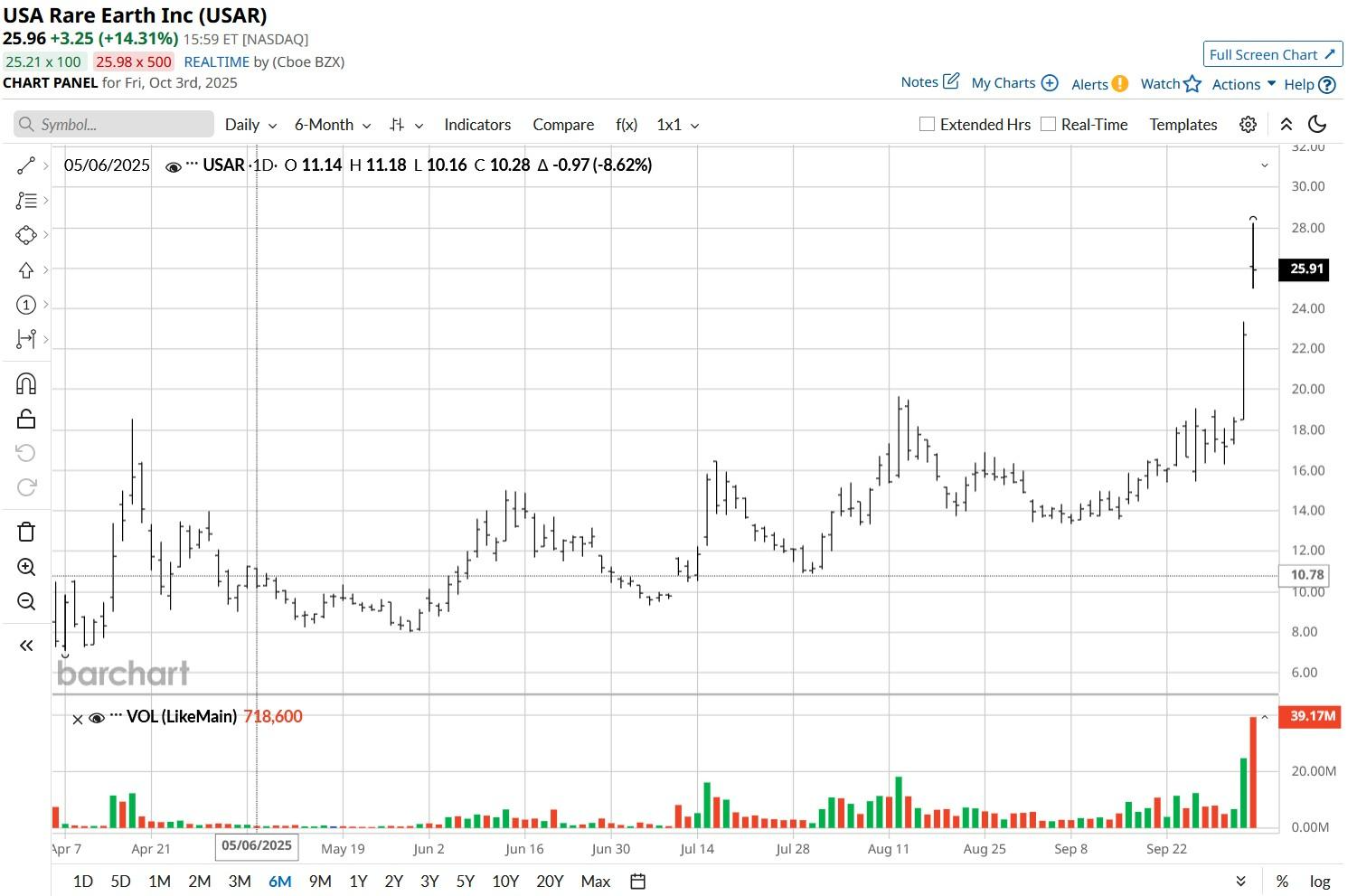Select the 9M time range

point(320,882)
